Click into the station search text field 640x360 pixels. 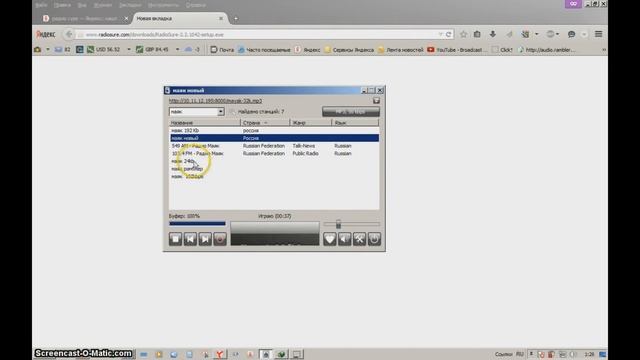pos(193,111)
